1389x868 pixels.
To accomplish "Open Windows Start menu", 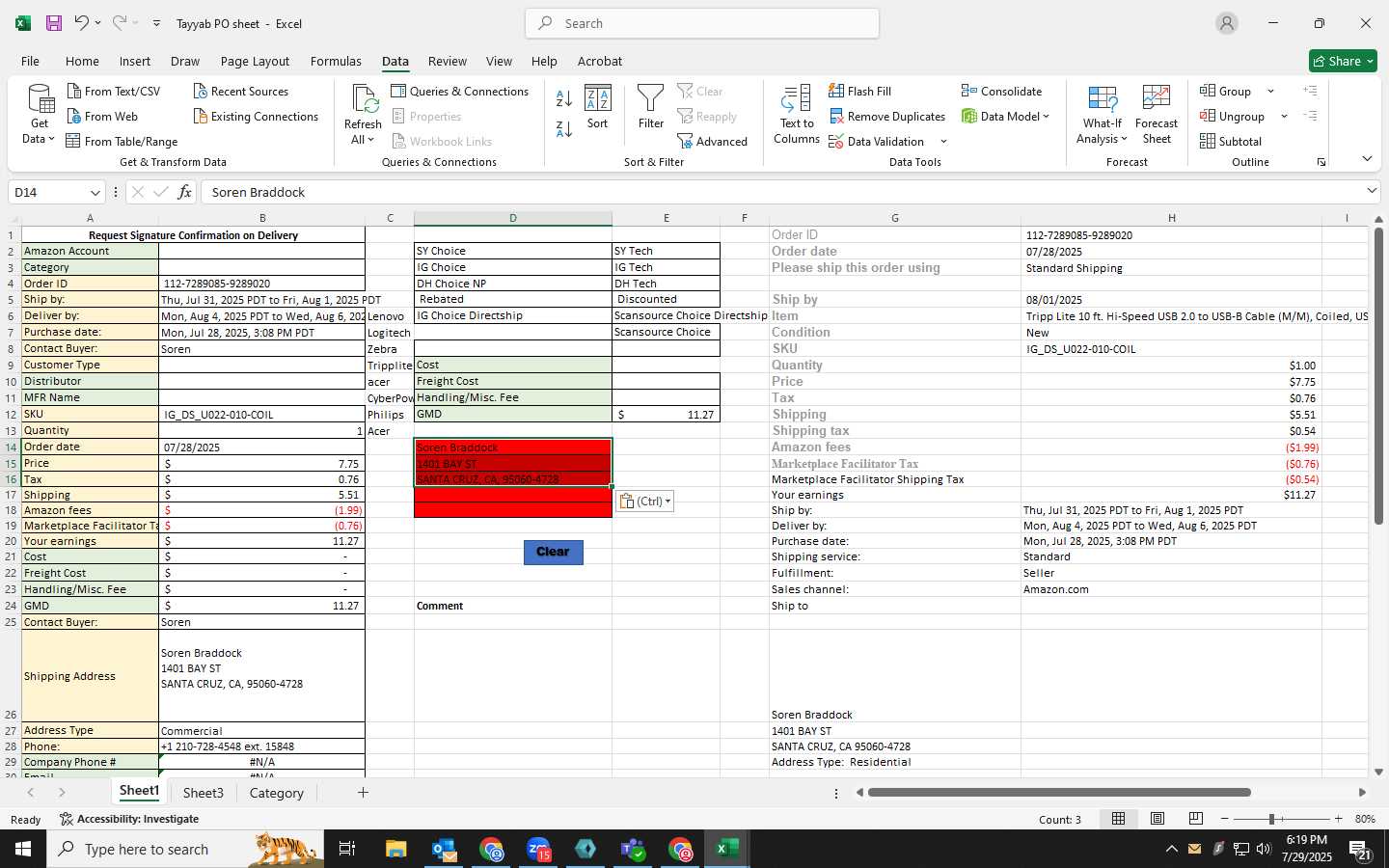I will point(23,849).
